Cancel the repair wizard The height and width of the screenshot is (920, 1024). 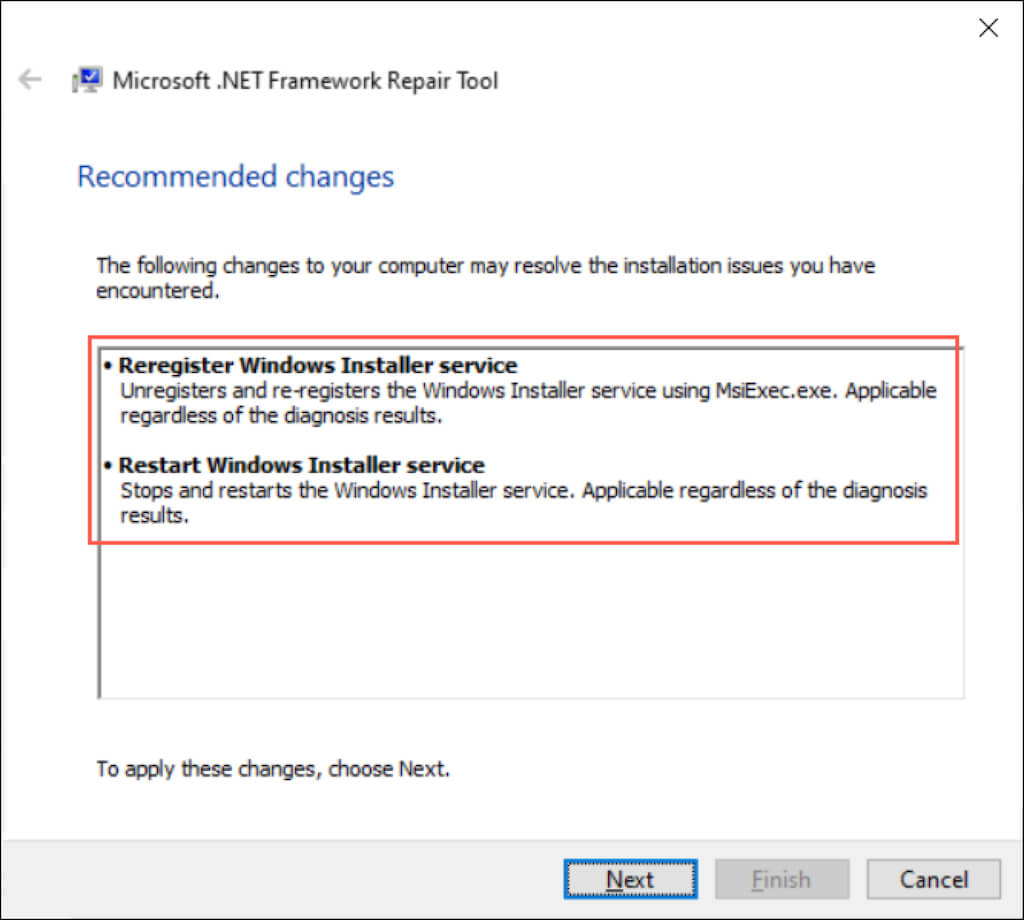[x=933, y=879]
